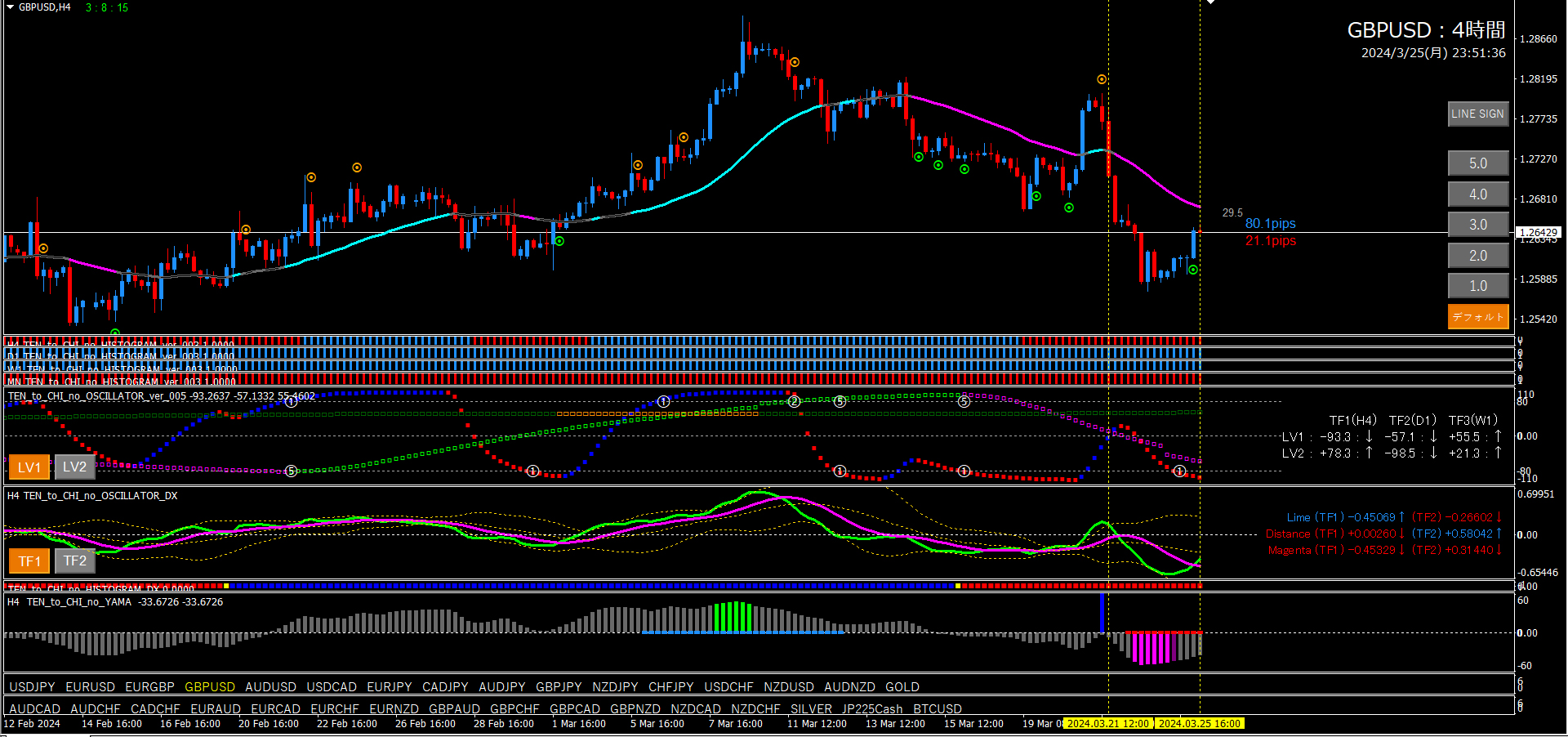This screenshot has height=737, width=1568.
Task: Load the CHFJPY pair
Action: click(671, 687)
